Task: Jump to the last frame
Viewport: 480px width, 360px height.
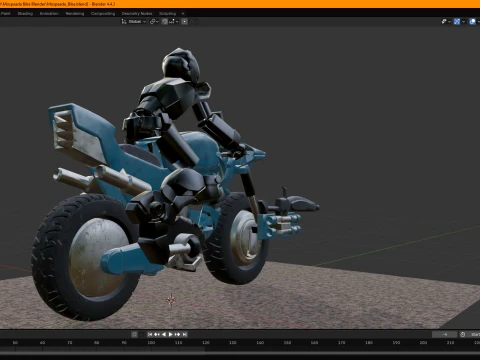Action: [184, 334]
